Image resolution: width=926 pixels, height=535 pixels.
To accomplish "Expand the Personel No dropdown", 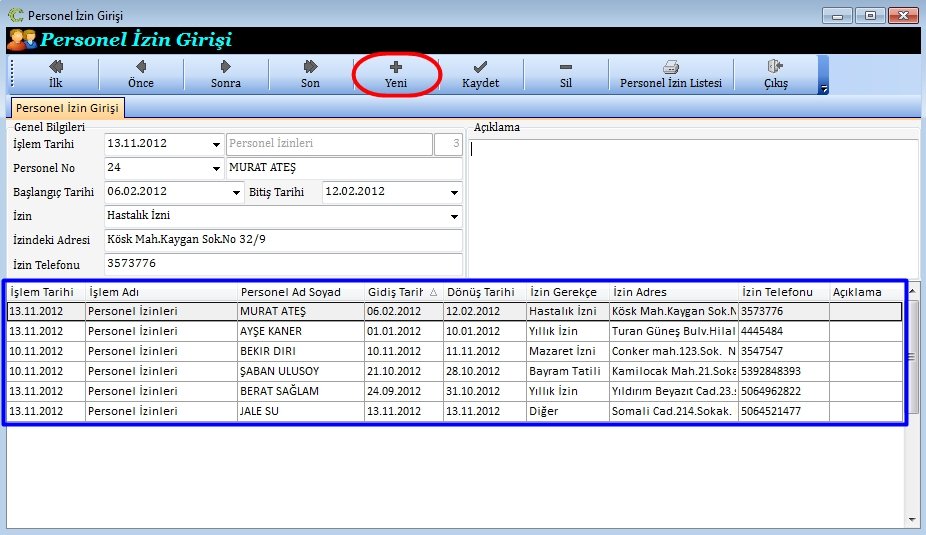I will (217, 168).
